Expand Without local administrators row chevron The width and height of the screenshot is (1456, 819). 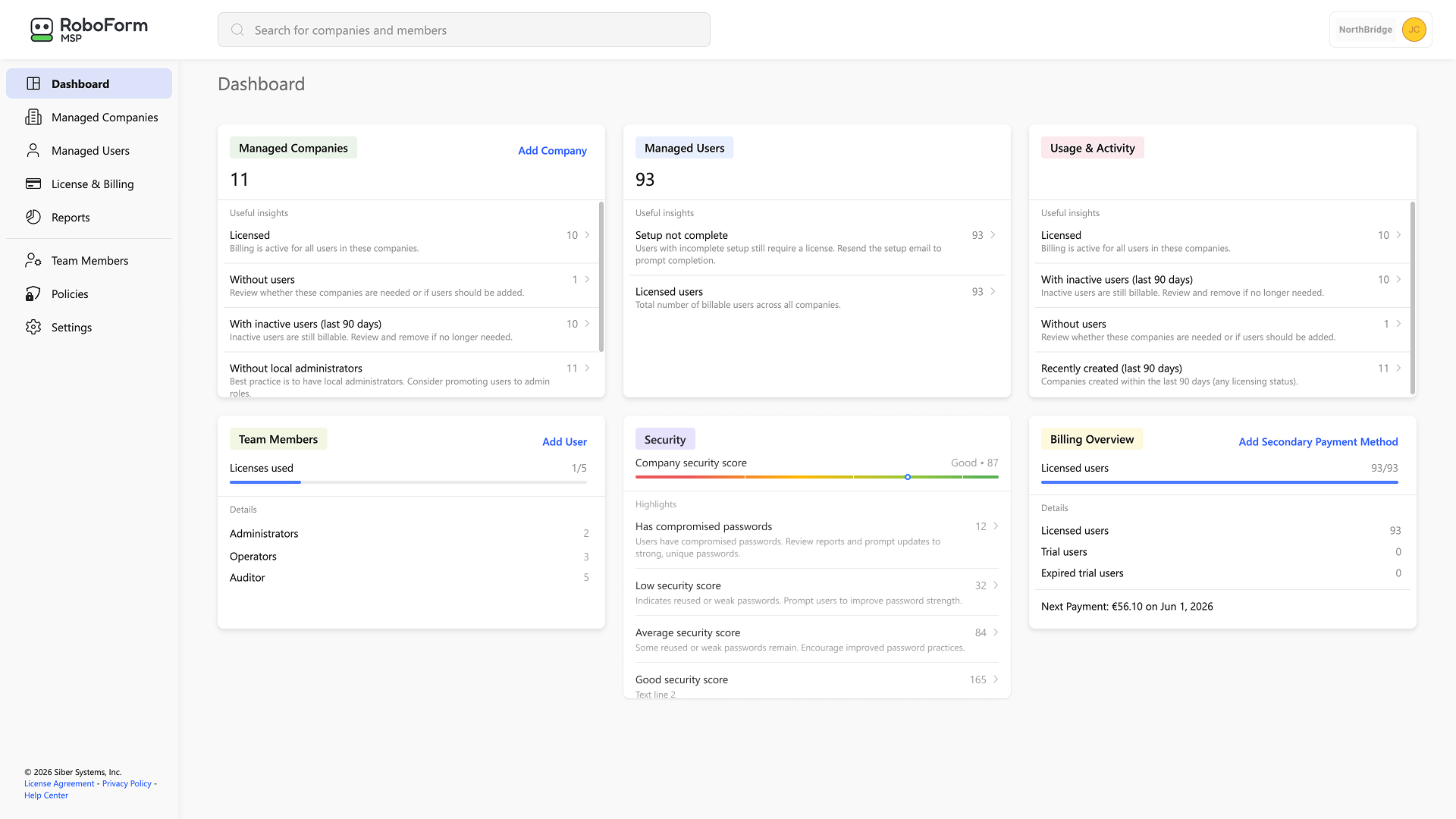click(587, 368)
